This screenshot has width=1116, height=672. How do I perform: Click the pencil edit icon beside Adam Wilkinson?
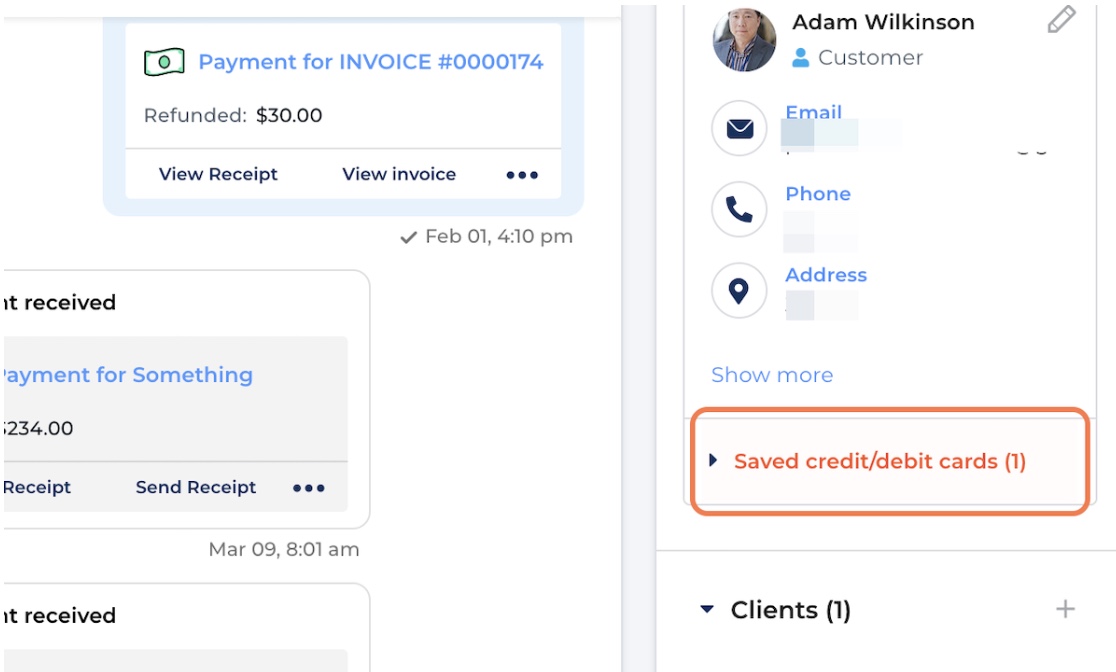tap(1061, 19)
